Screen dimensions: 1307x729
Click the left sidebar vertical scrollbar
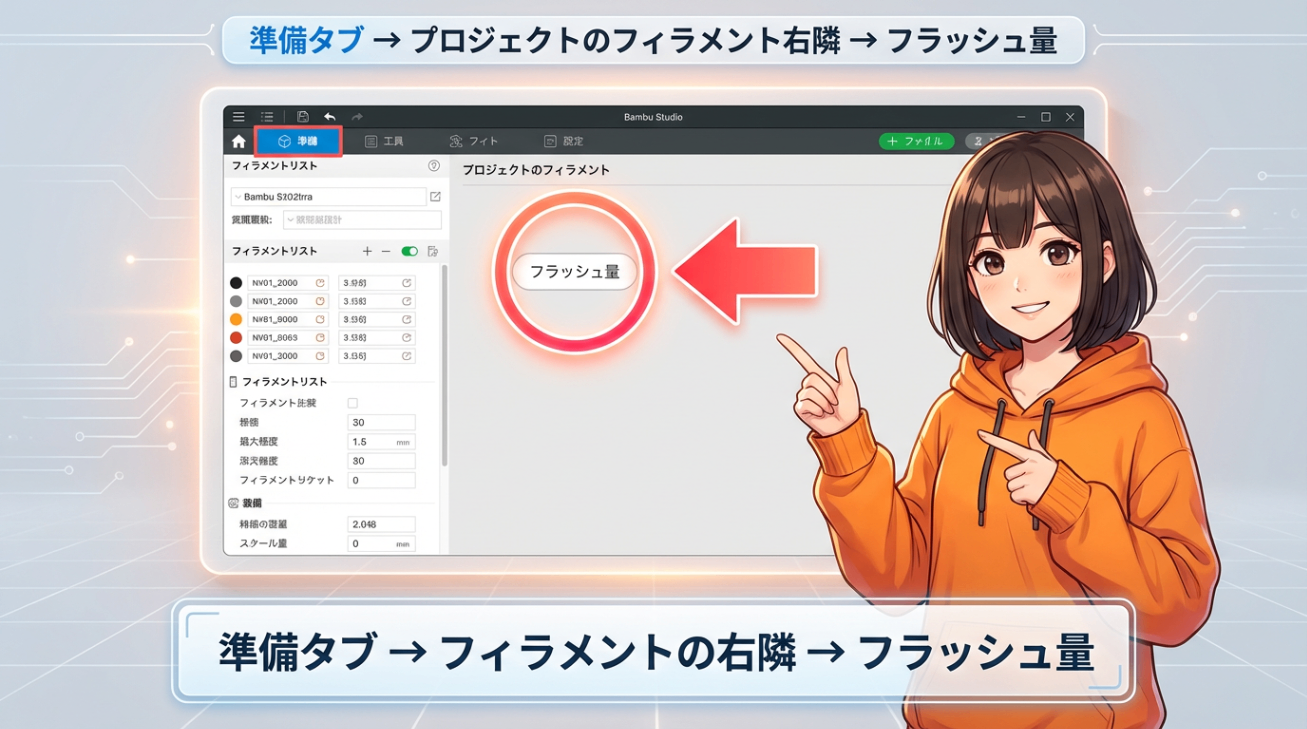tap(445, 365)
